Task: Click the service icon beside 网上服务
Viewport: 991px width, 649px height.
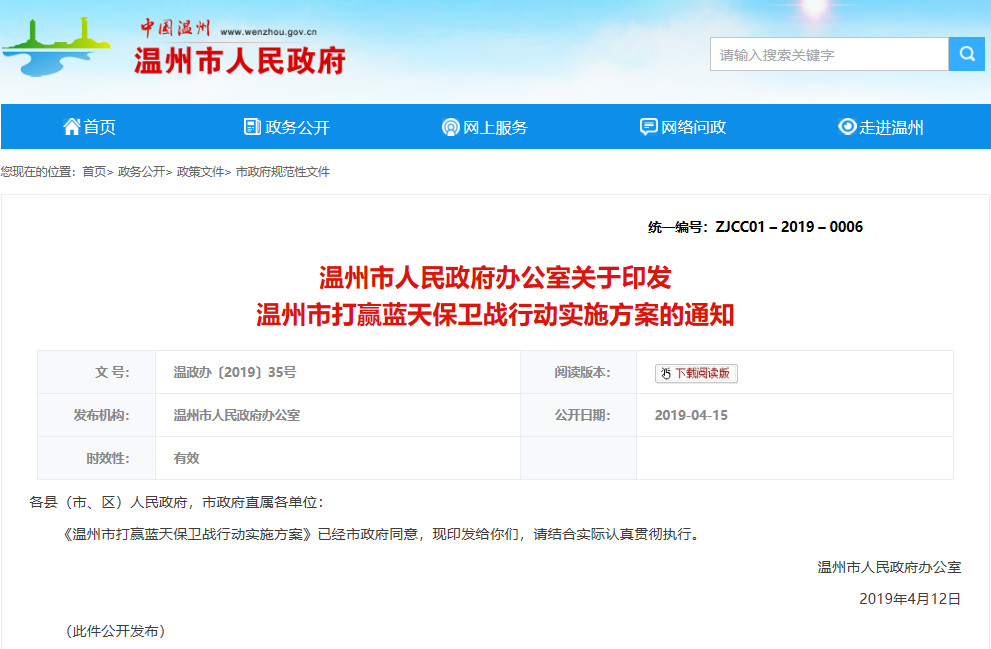Action: (450, 127)
